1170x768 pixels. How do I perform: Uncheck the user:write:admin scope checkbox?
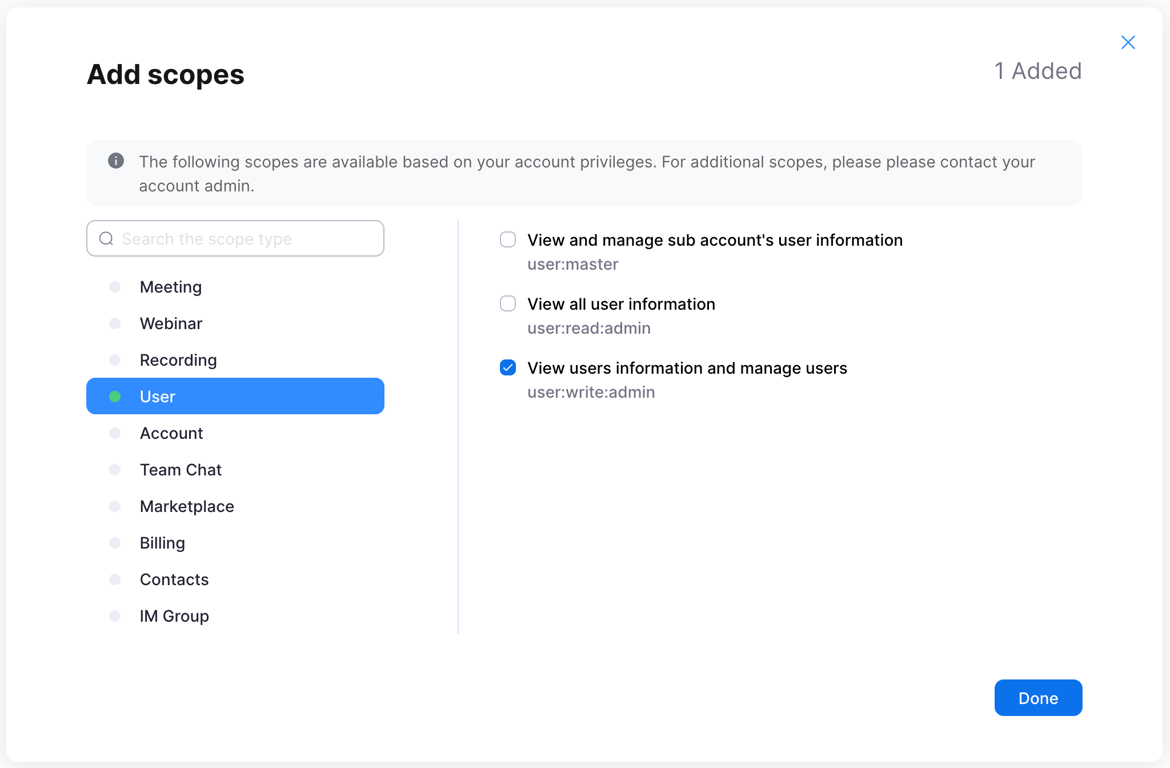[x=508, y=368]
